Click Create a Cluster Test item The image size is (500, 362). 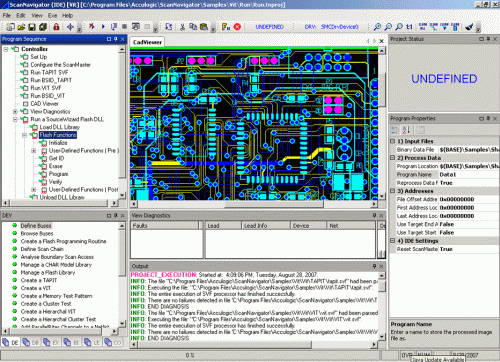click(46, 304)
